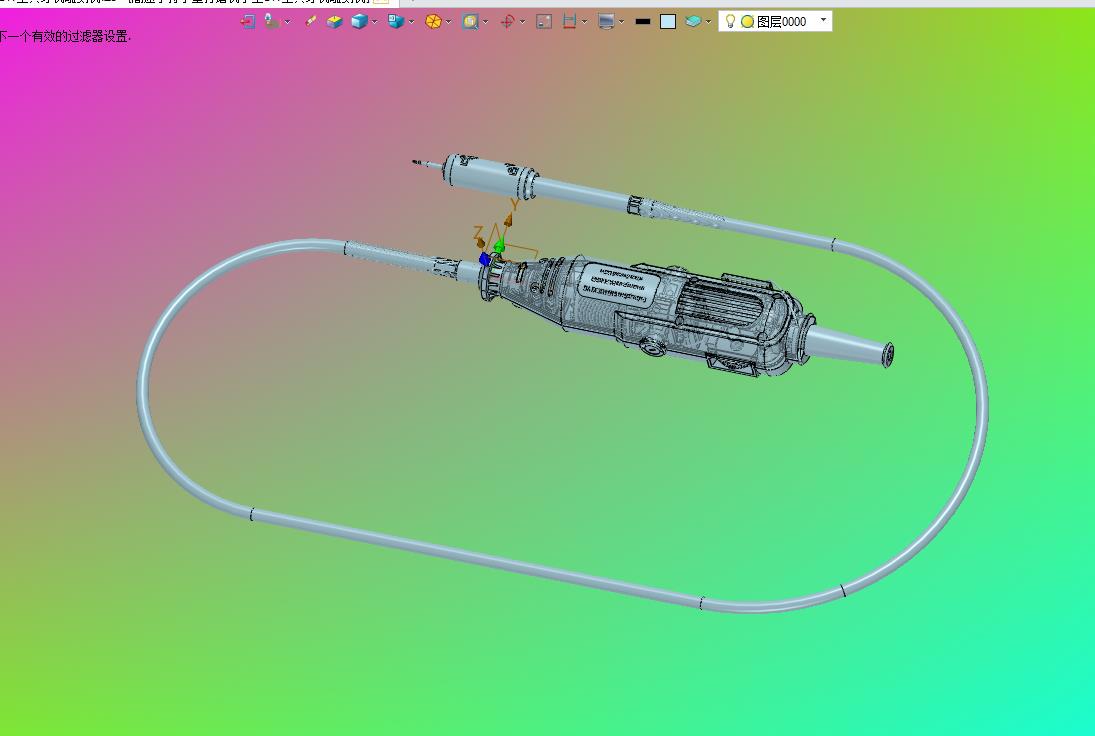Click the gray monitor display icon
This screenshot has width=1095, height=736.
point(606,22)
